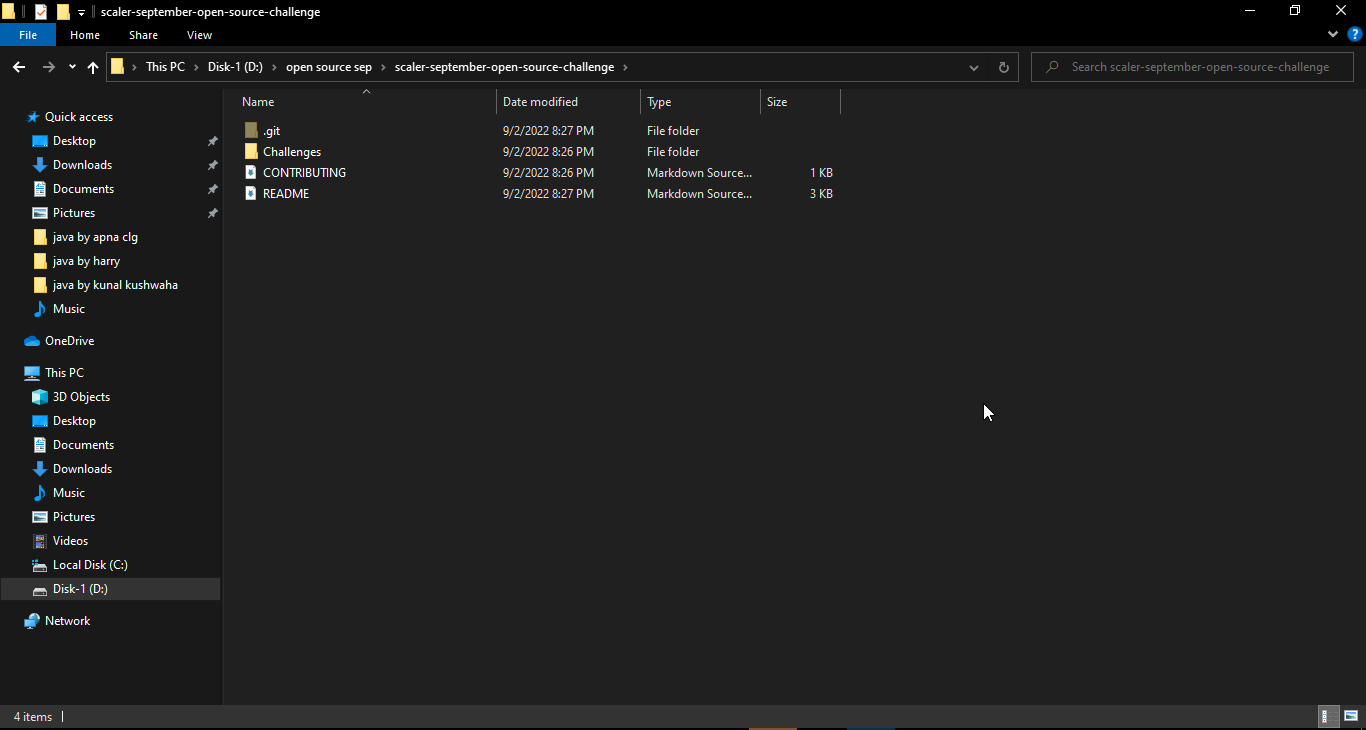Switch to large thumbnails view in status bar
Screen dimensions: 1366x730
(1351, 716)
